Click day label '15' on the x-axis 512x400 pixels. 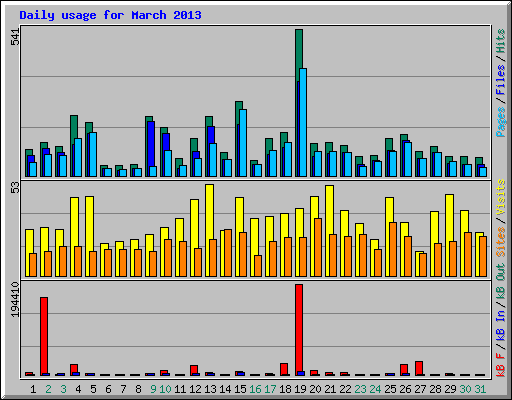click(x=240, y=389)
